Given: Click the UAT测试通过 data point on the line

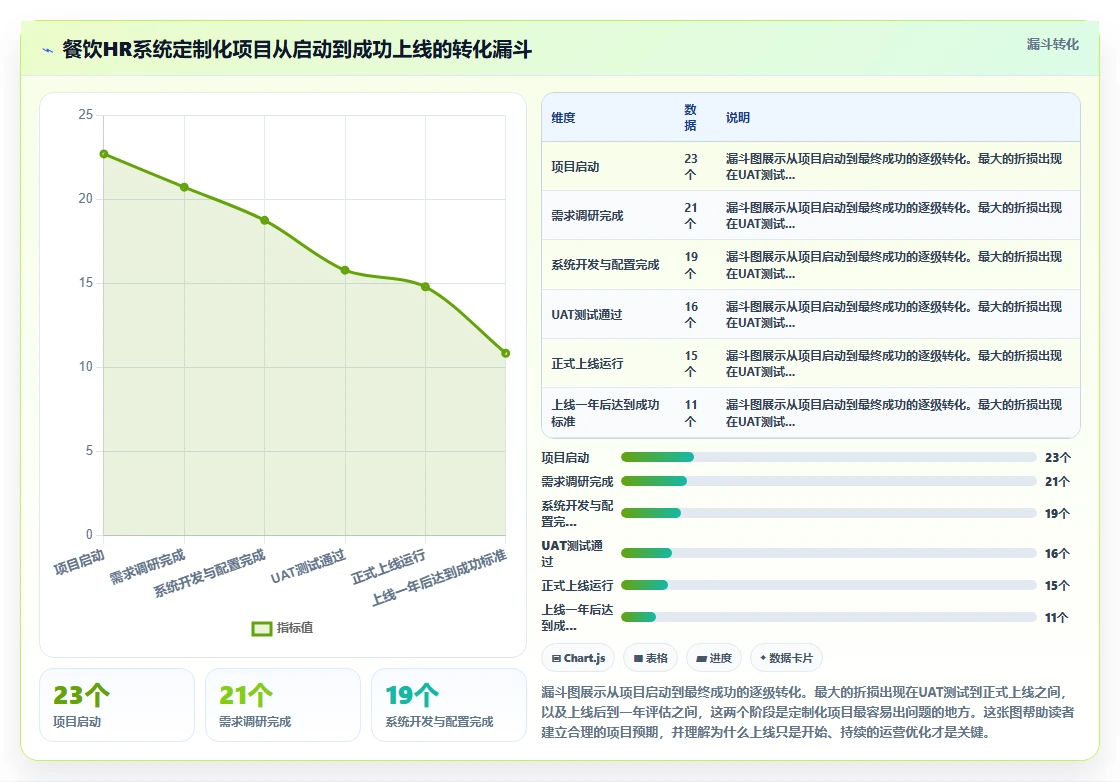Looking at the screenshot, I should (345, 270).
